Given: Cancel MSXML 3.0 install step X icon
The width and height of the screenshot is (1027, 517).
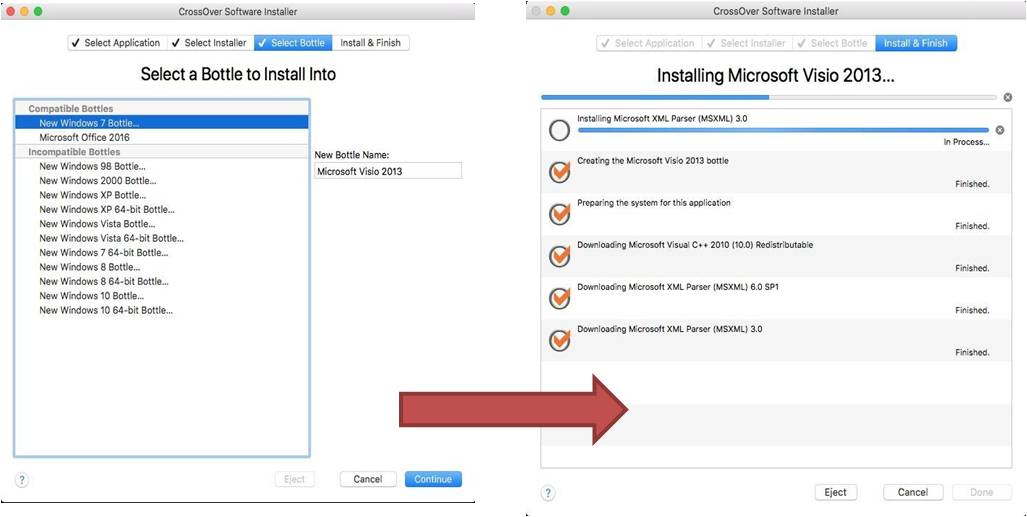Looking at the screenshot, I should coord(999,130).
